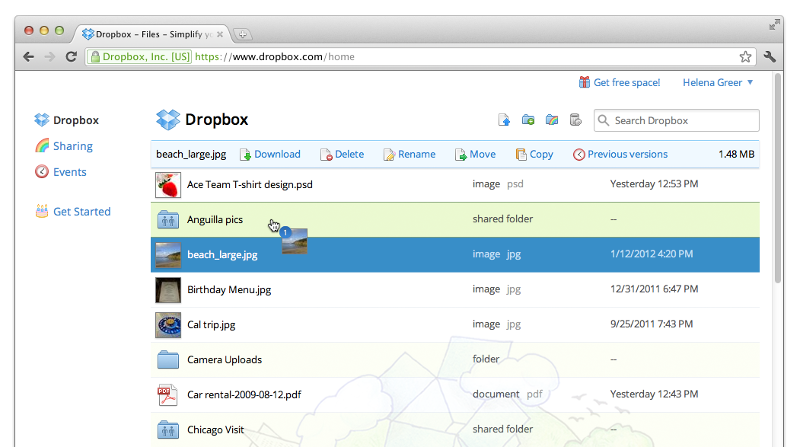The image size is (800, 447).
Task: Select the Dropbox - Files browser tab
Action: click(x=152, y=34)
